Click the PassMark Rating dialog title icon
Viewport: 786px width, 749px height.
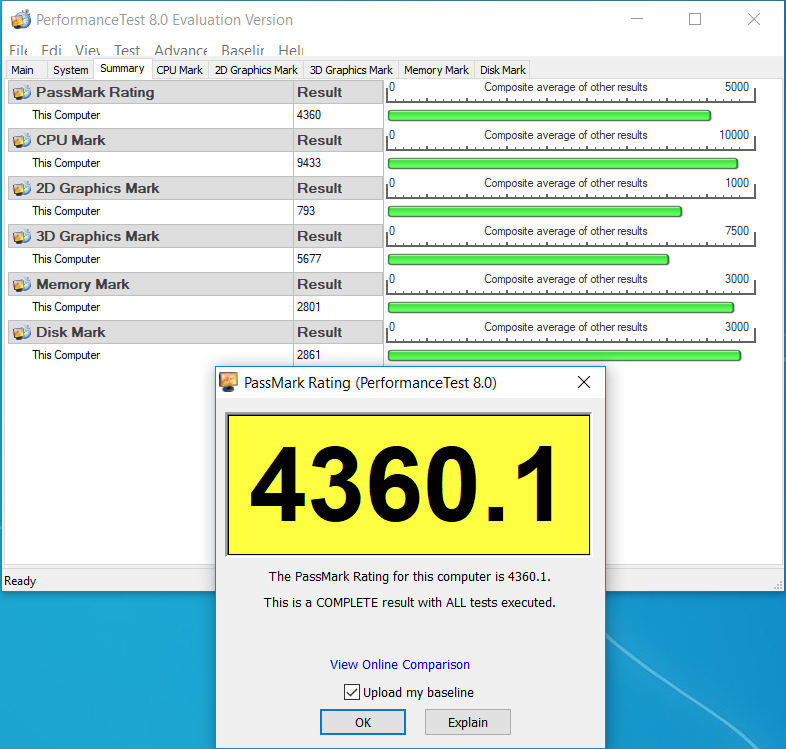pyautogui.click(x=229, y=382)
